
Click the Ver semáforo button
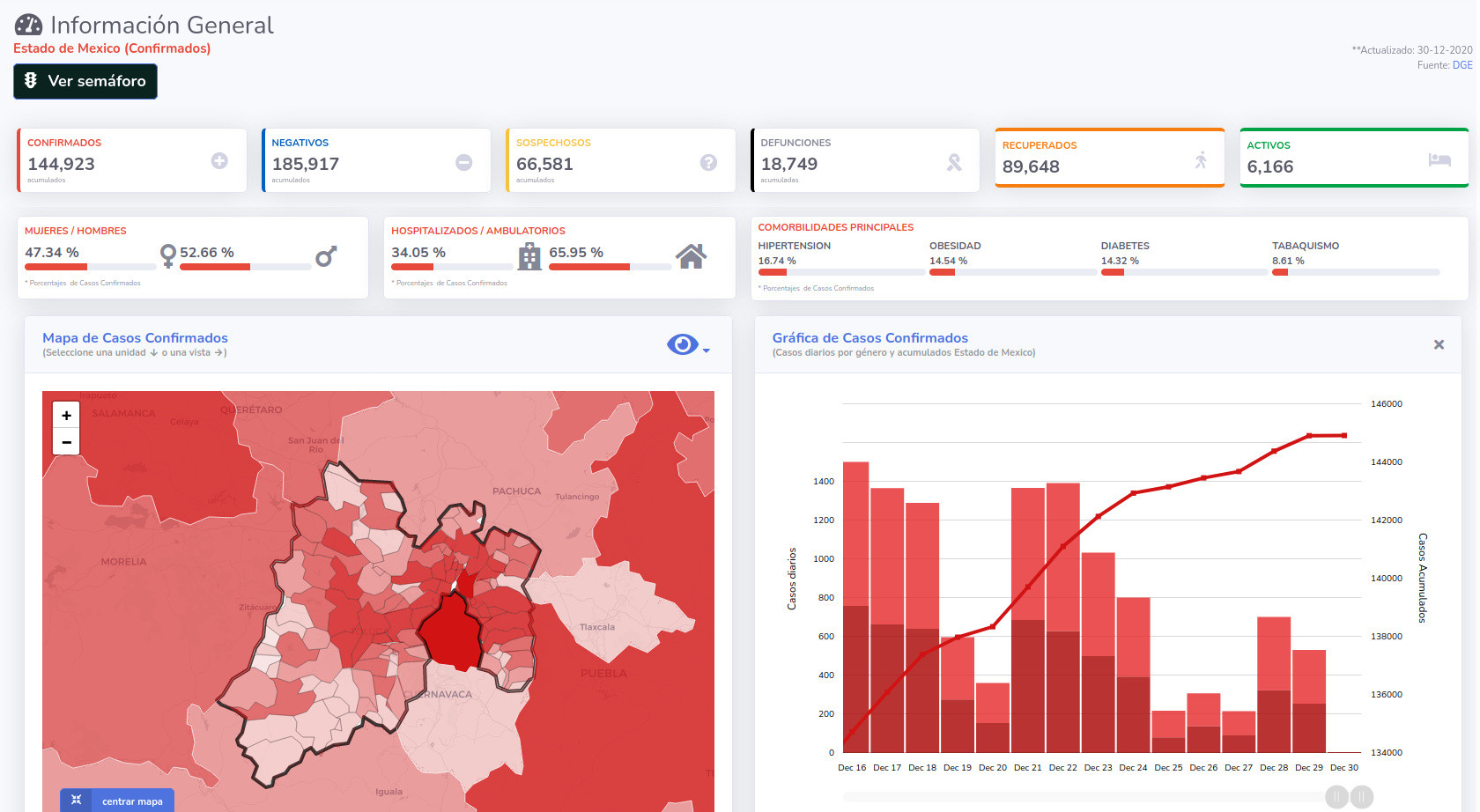(85, 81)
